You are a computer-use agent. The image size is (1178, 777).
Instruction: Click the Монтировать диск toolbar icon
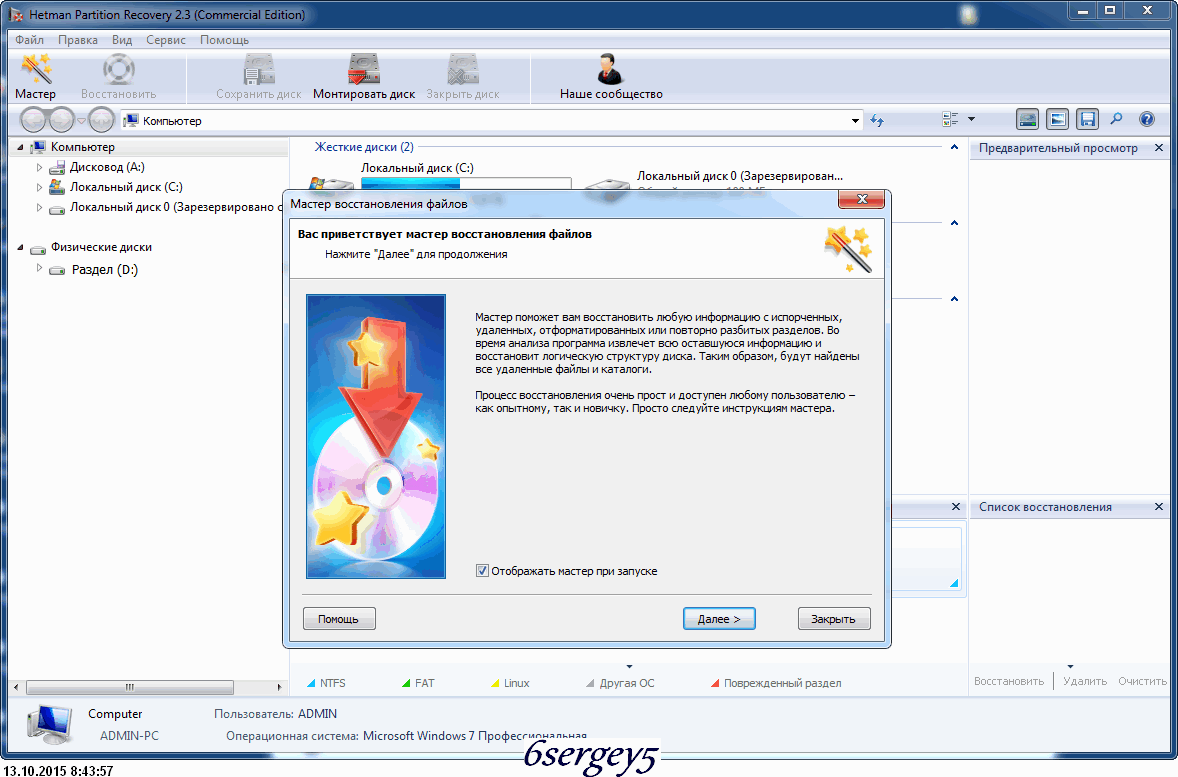click(x=364, y=70)
